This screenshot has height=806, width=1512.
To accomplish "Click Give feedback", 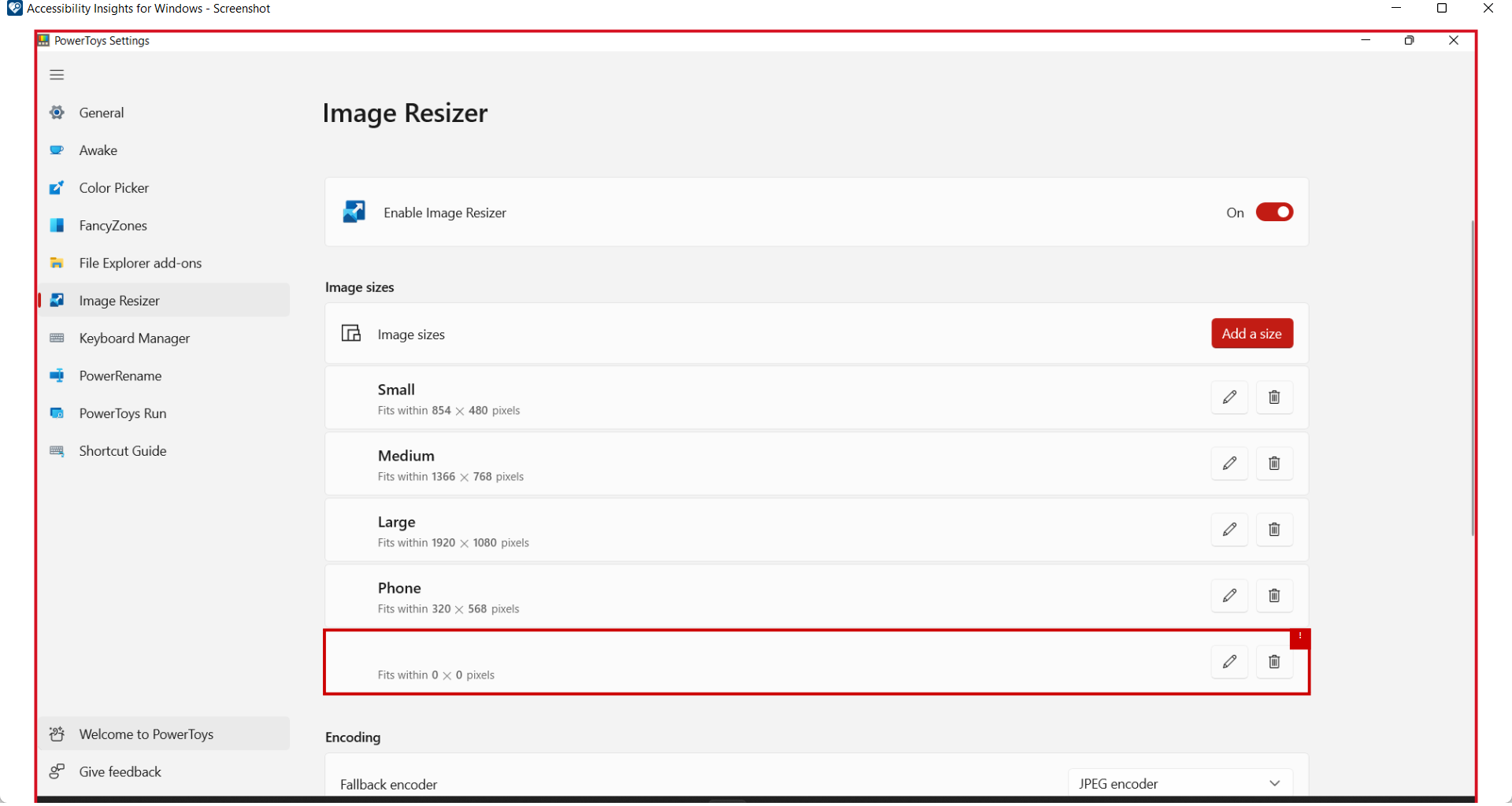I will tap(120, 771).
